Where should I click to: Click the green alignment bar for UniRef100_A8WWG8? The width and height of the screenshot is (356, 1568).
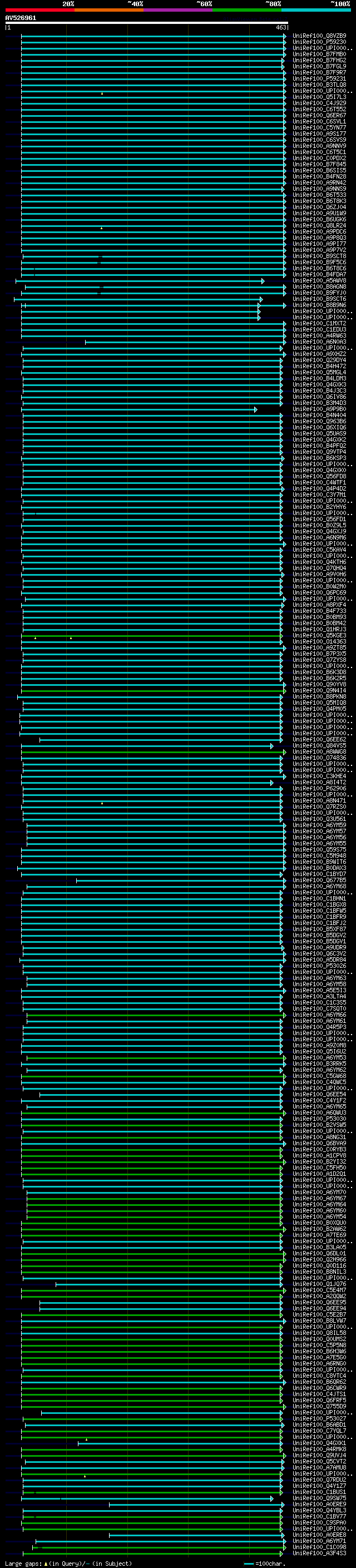pos(154,752)
